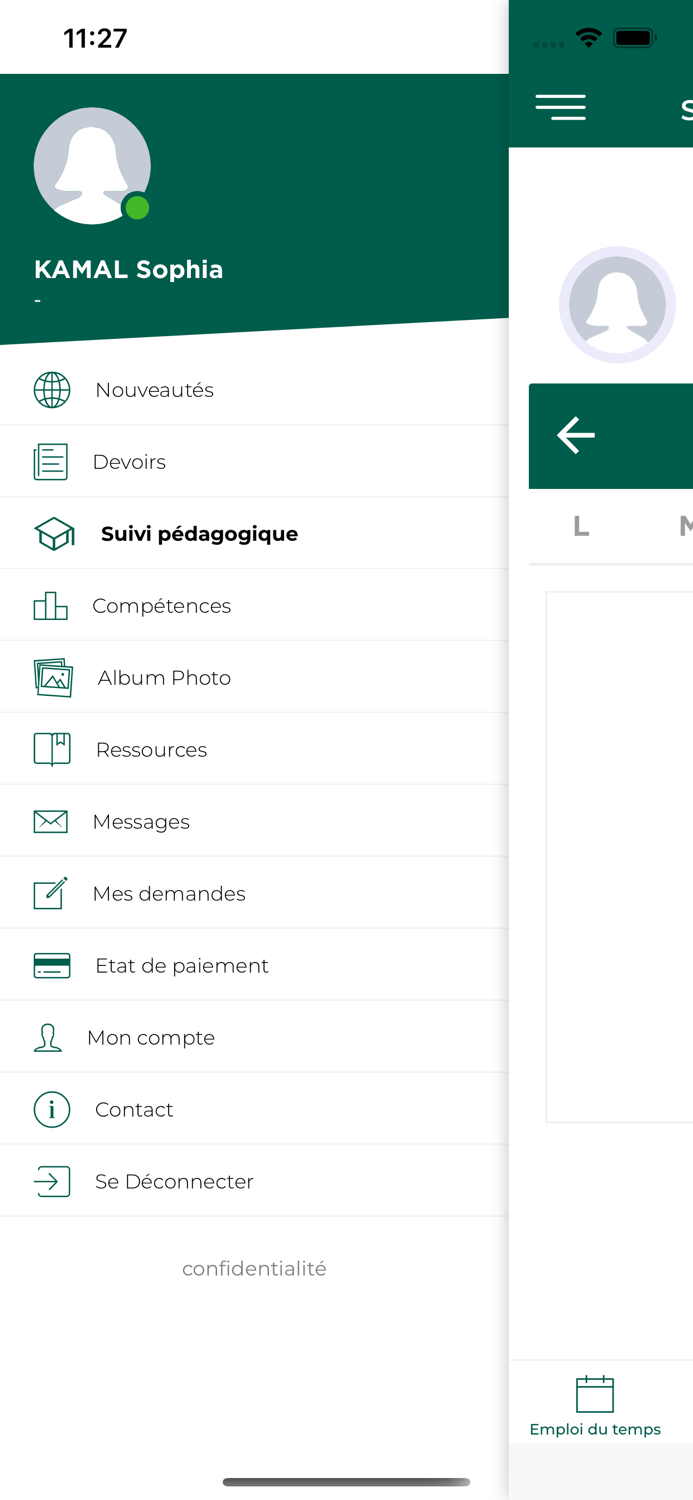Open the Mon compte menu entry
The image size is (693, 1500).
coord(151,1038)
